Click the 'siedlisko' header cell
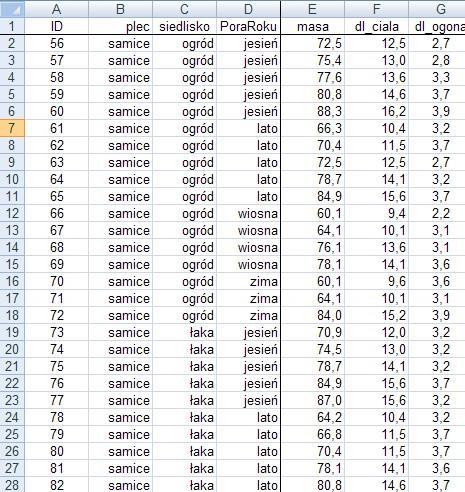This screenshot has height=492, width=465. [x=184, y=26]
